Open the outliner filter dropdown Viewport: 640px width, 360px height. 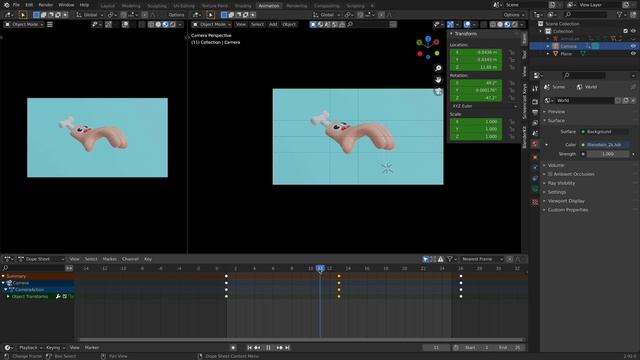pyautogui.click(x=621, y=15)
